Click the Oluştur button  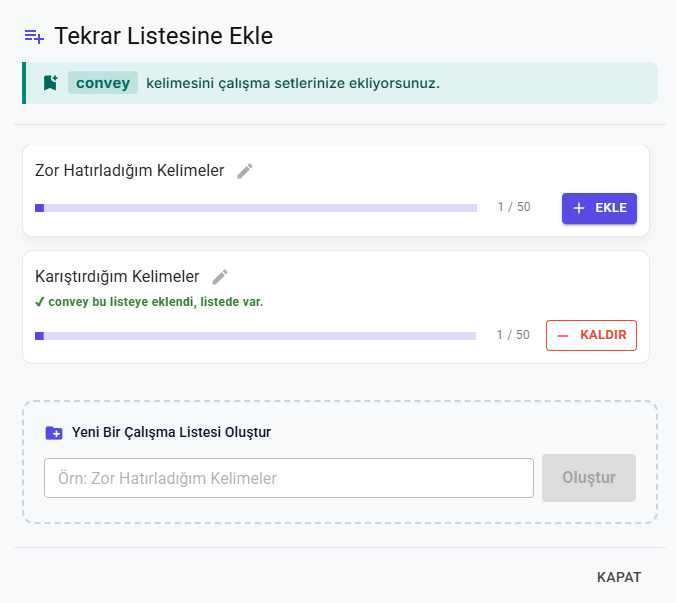click(588, 478)
